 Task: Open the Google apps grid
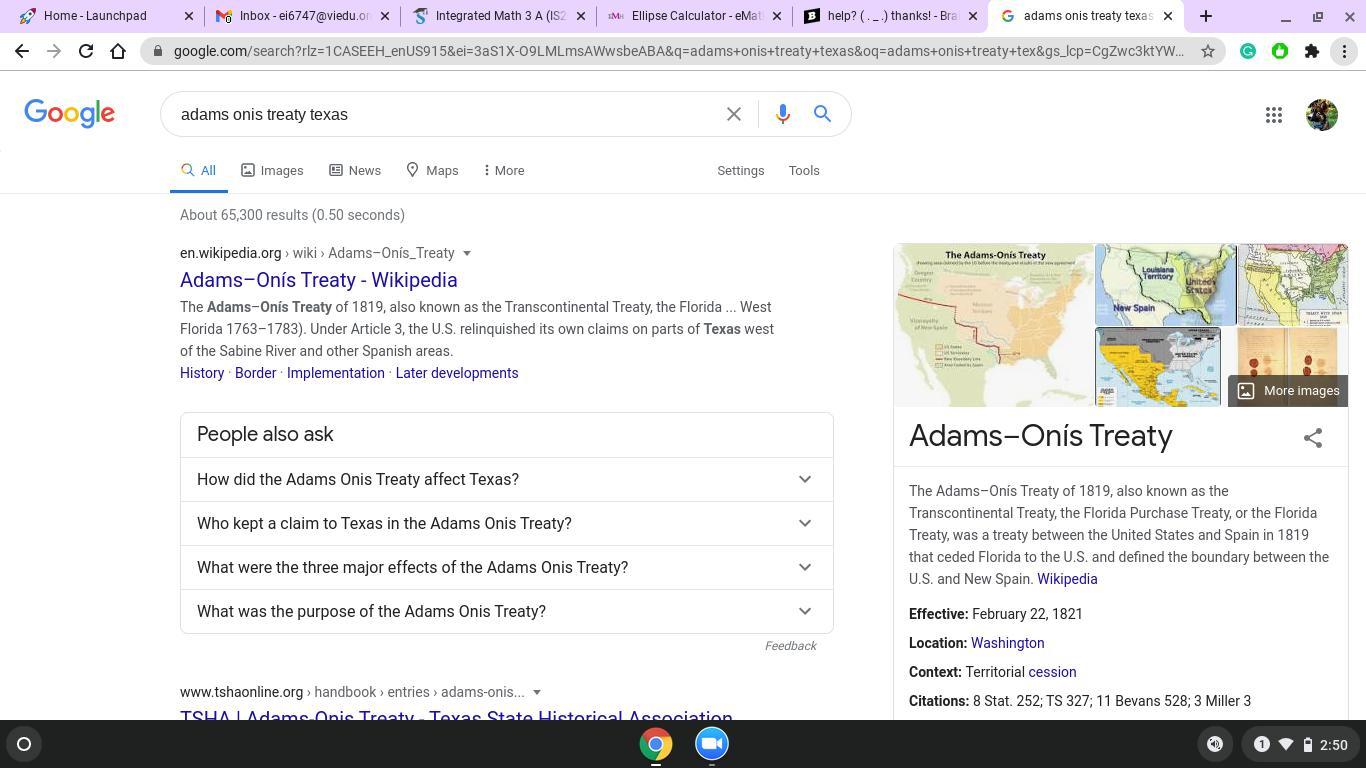(x=1274, y=115)
